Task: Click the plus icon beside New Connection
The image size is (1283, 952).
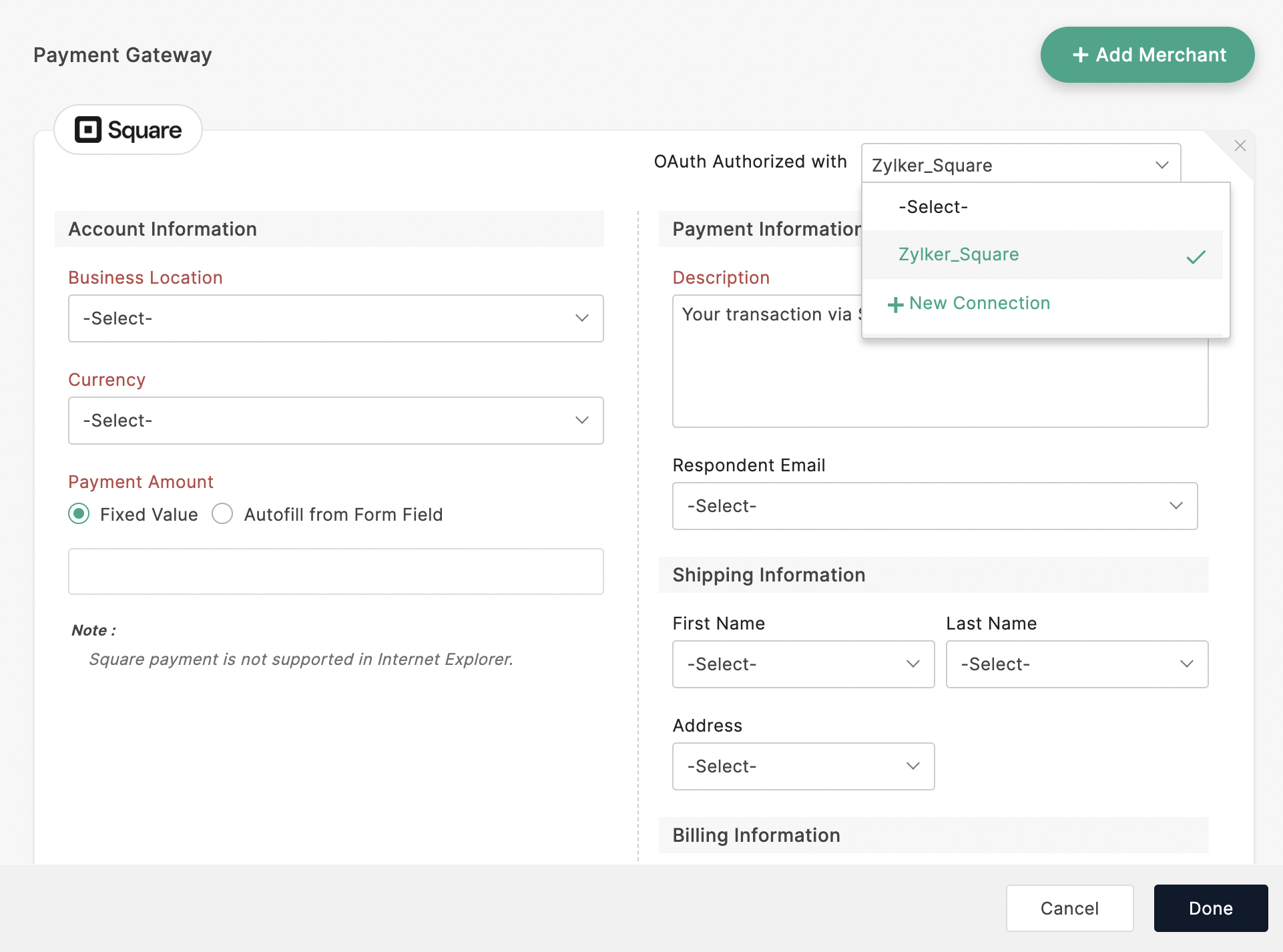Action: tap(895, 304)
